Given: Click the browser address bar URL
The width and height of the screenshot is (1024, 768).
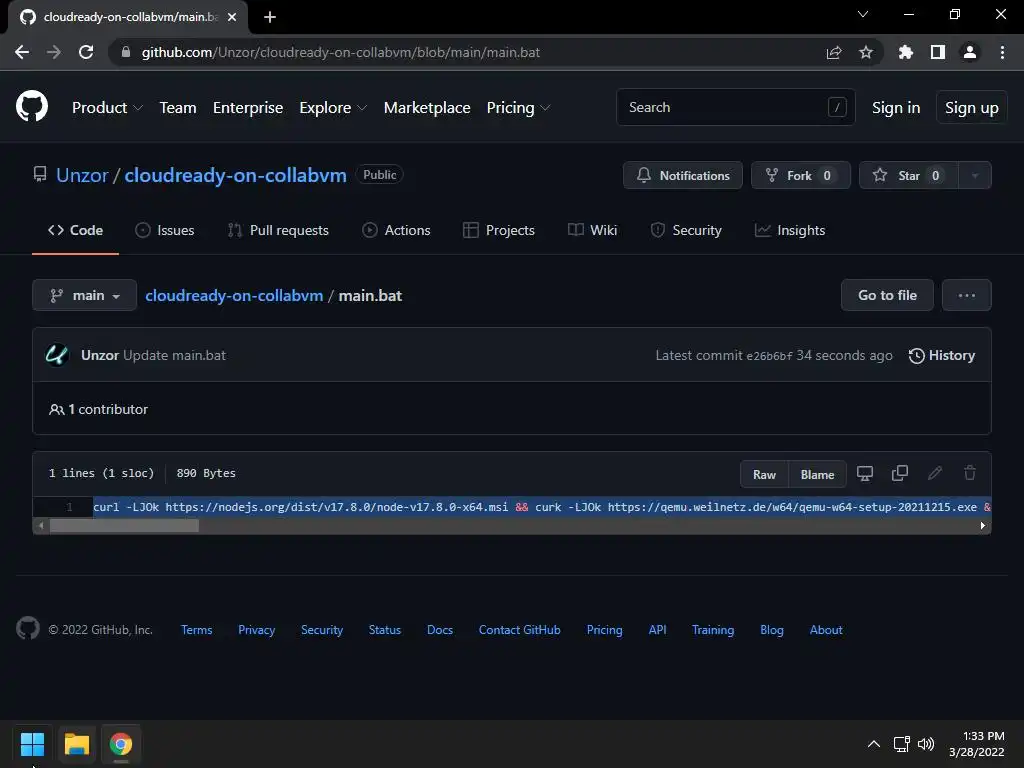Looking at the screenshot, I should click(341, 52).
